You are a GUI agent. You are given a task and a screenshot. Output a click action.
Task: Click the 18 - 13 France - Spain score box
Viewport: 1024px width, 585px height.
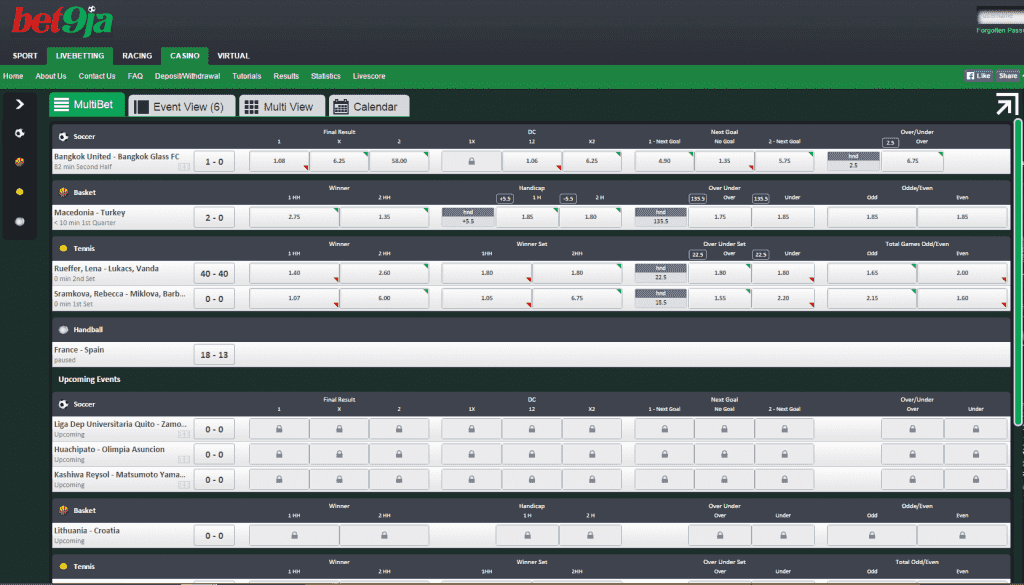coord(214,355)
